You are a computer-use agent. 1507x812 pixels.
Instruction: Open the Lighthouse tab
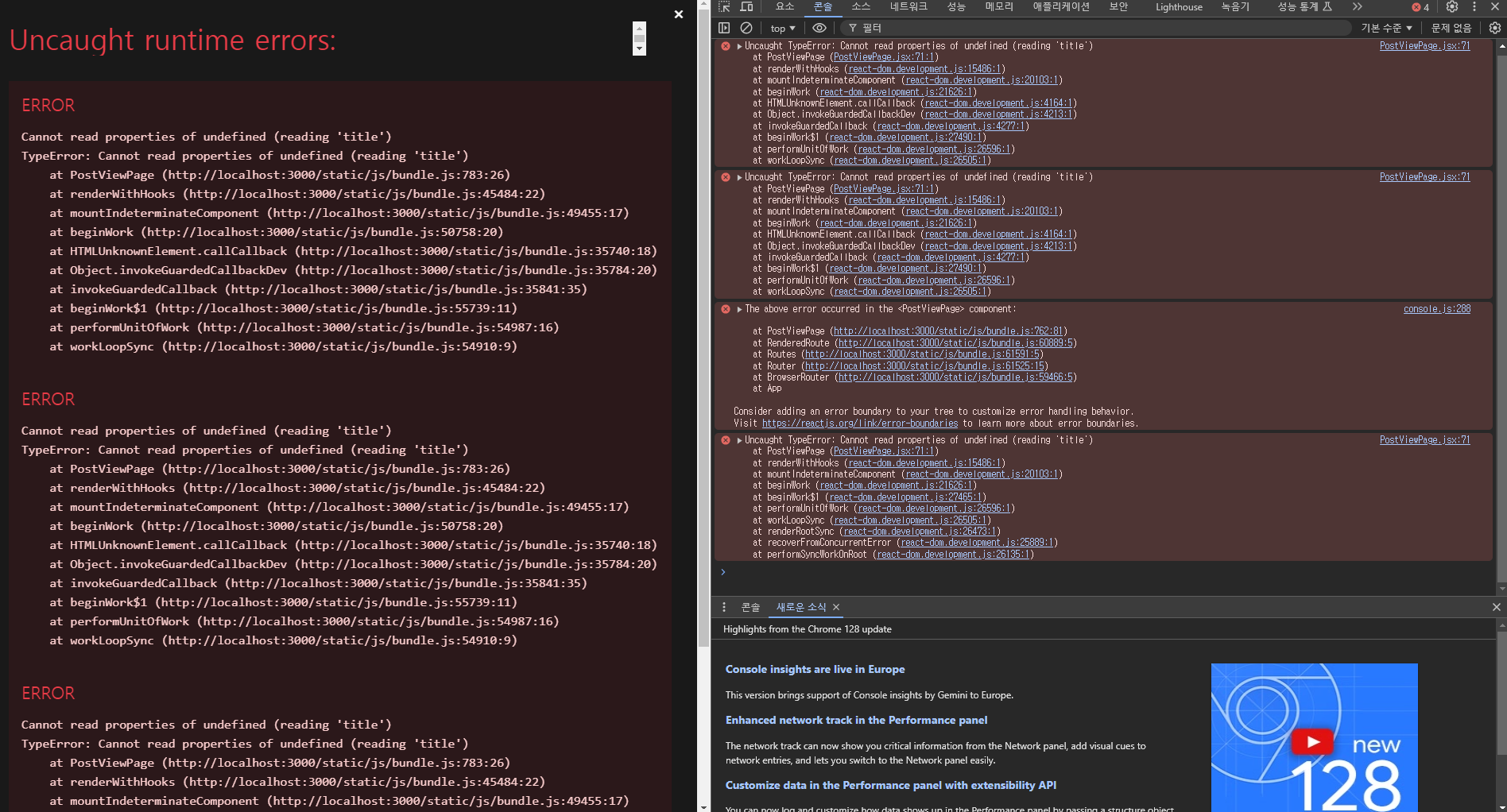(1179, 6)
